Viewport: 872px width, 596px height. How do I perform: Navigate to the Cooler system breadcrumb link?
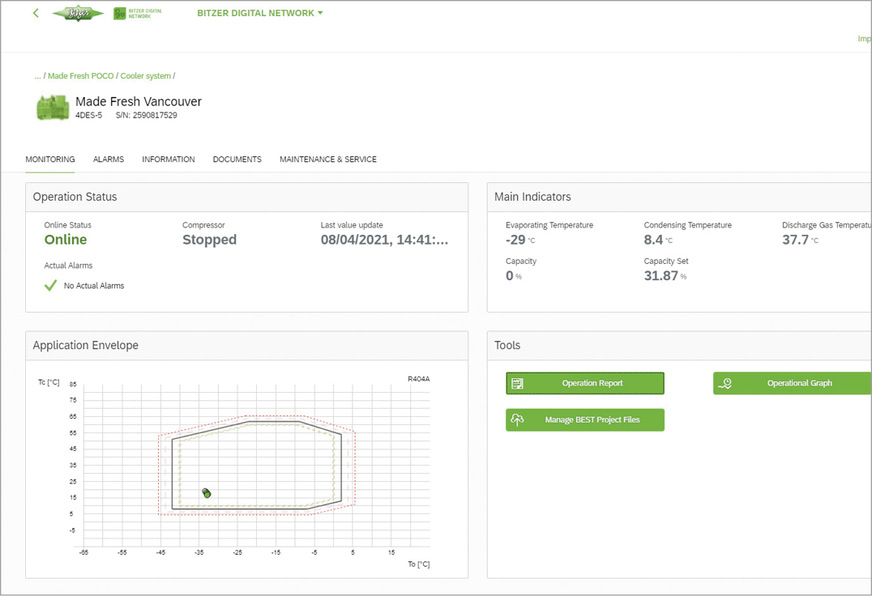coord(145,76)
